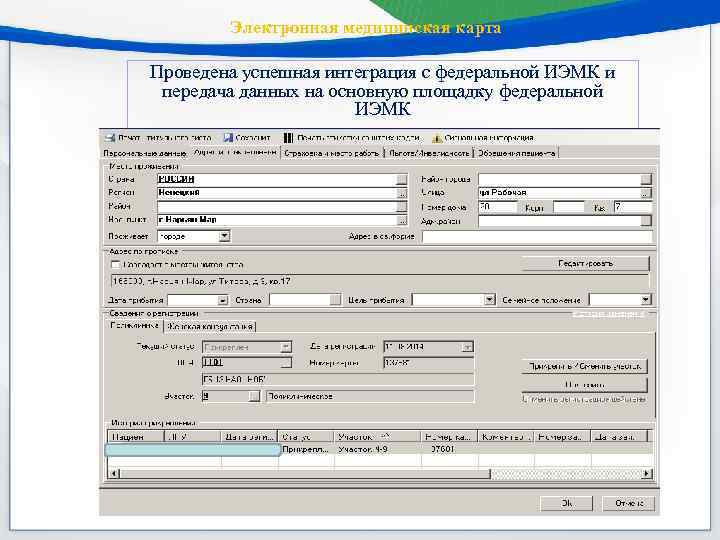Click the Адрес в св. форме field
This screenshot has height=540, width=720.
537,237
